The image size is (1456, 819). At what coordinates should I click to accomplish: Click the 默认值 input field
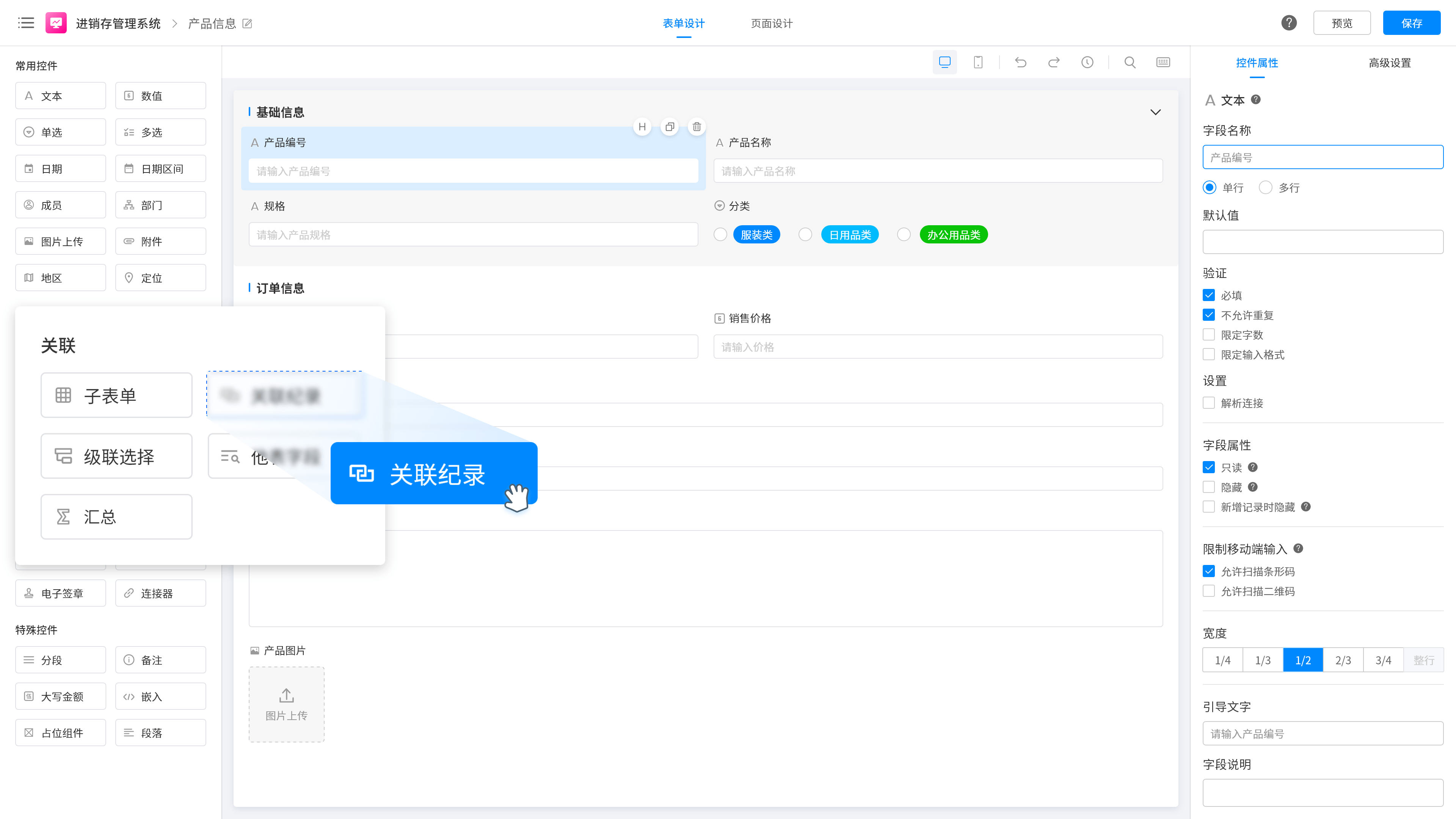tap(1323, 242)
